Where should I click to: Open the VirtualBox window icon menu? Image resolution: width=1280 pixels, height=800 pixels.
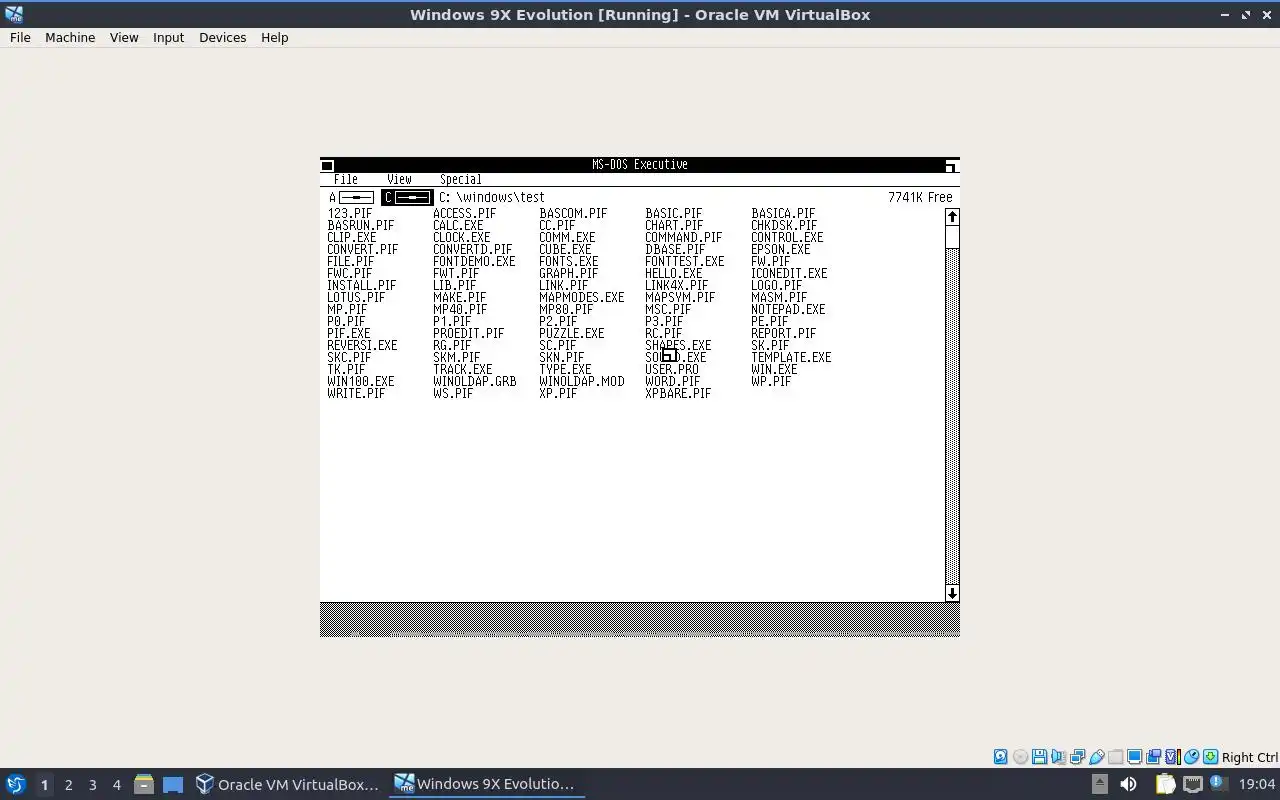pos(14,14)
